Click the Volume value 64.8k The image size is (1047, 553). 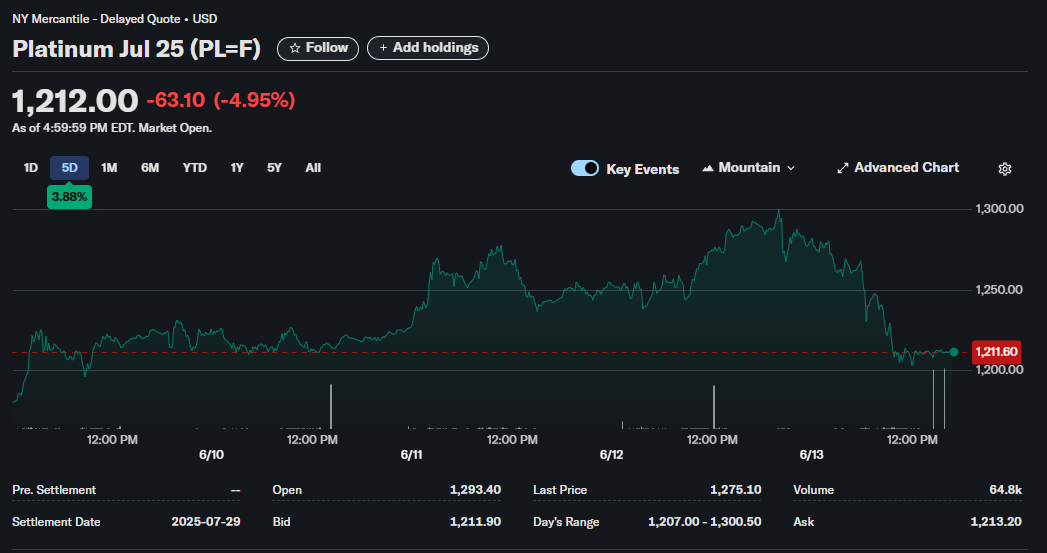click(x=1006, y=490)
